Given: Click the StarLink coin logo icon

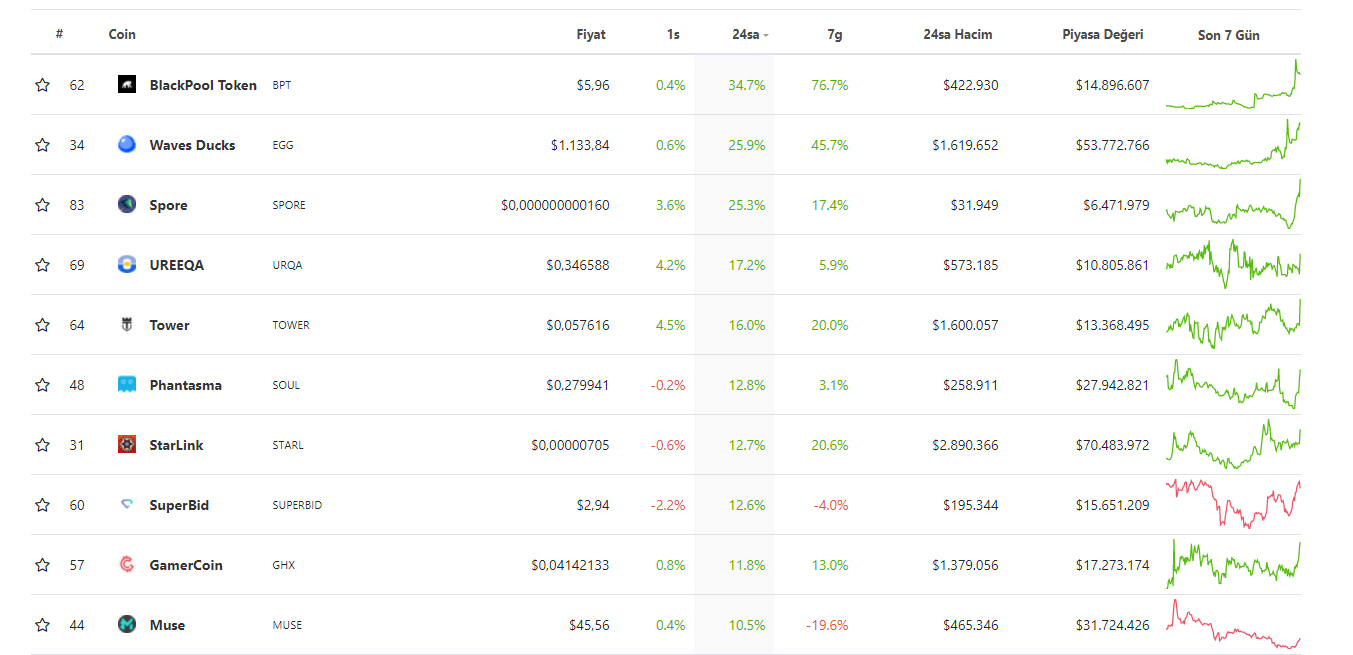Looking at the screenshot, I should [126, 445].
